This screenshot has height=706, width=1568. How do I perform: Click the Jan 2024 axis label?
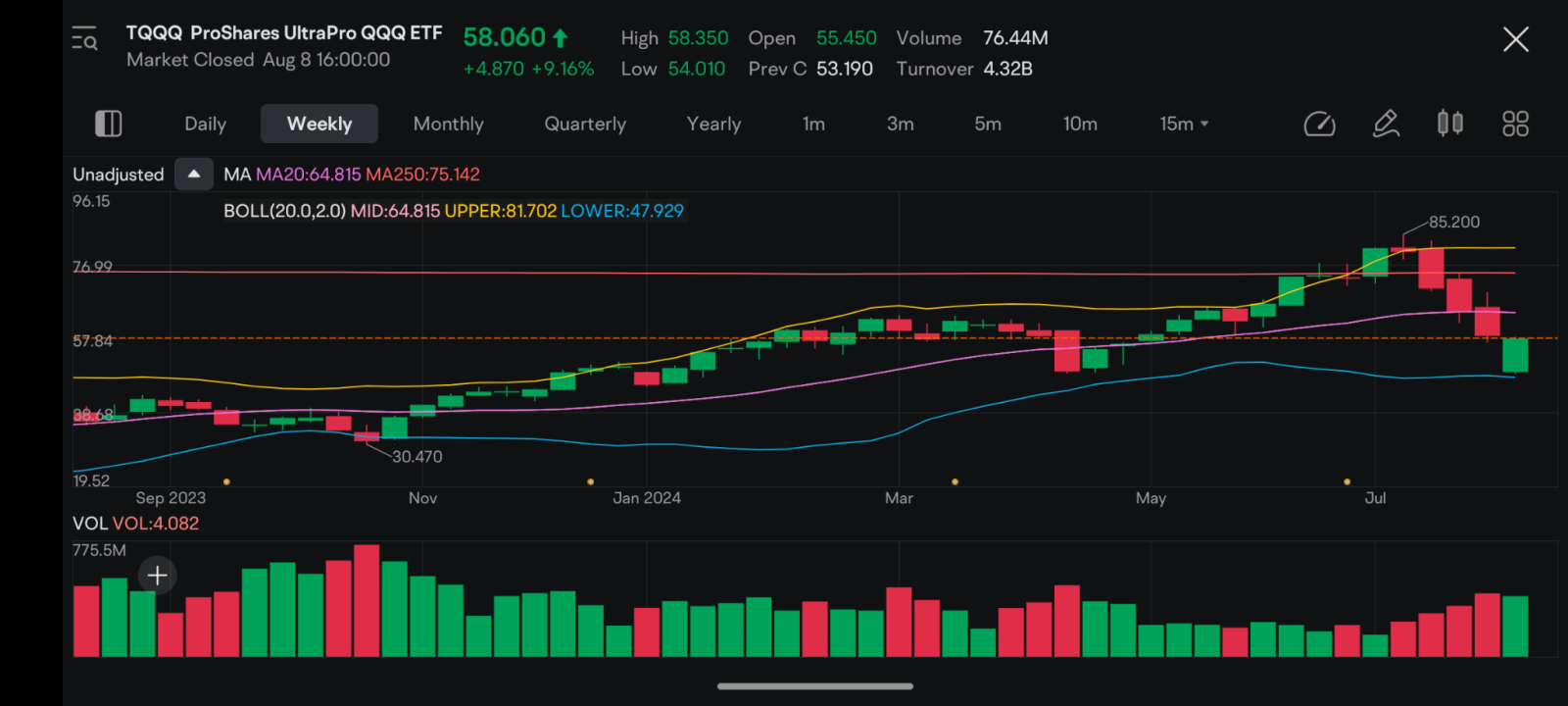click(647, 498)
